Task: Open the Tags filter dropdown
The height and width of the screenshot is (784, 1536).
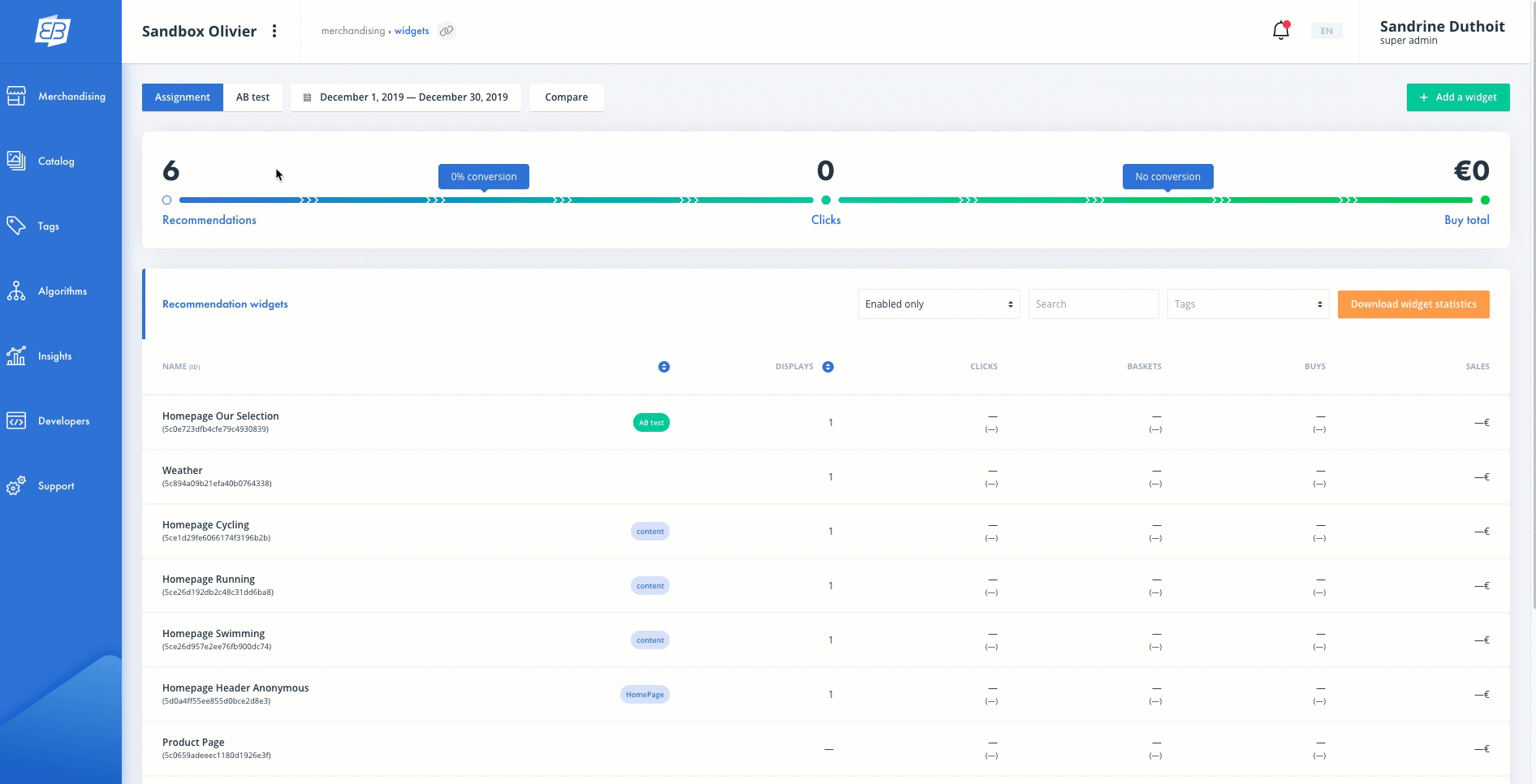Action: 1247,304
